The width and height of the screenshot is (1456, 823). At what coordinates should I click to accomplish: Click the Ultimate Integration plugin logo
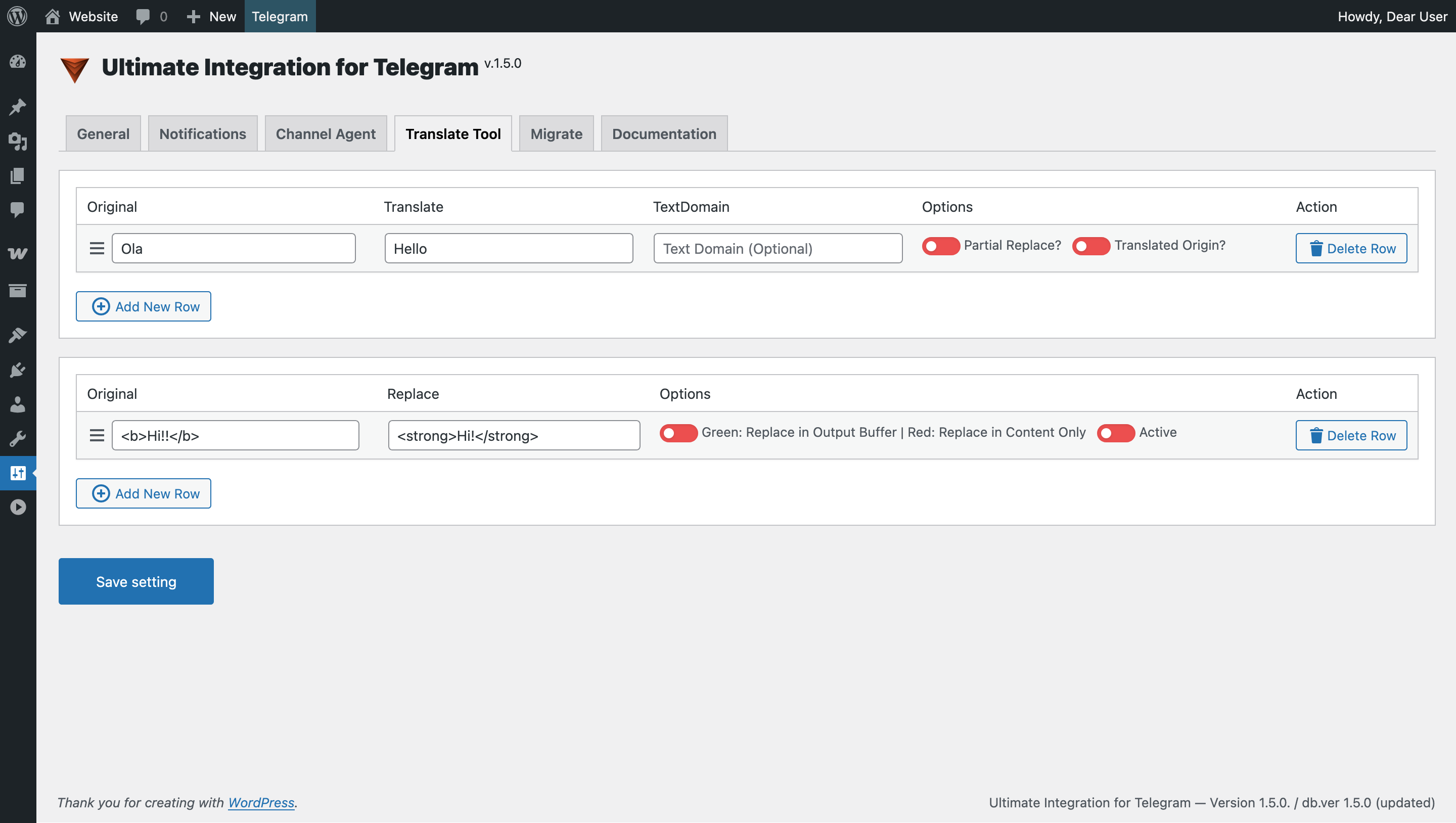pos(75,70)
